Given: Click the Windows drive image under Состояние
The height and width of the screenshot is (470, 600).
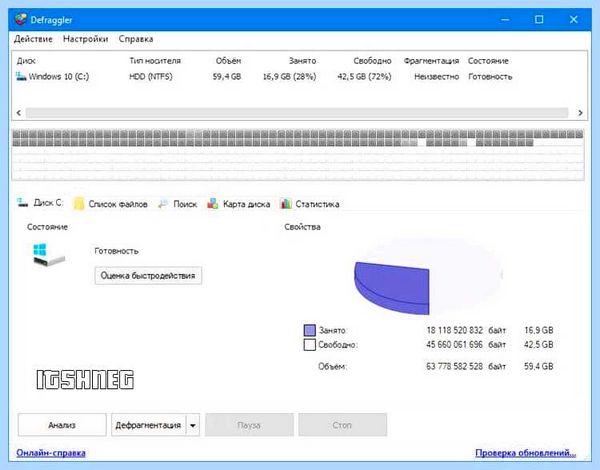Looking at the screenshot, I should [x=49, y=255].
